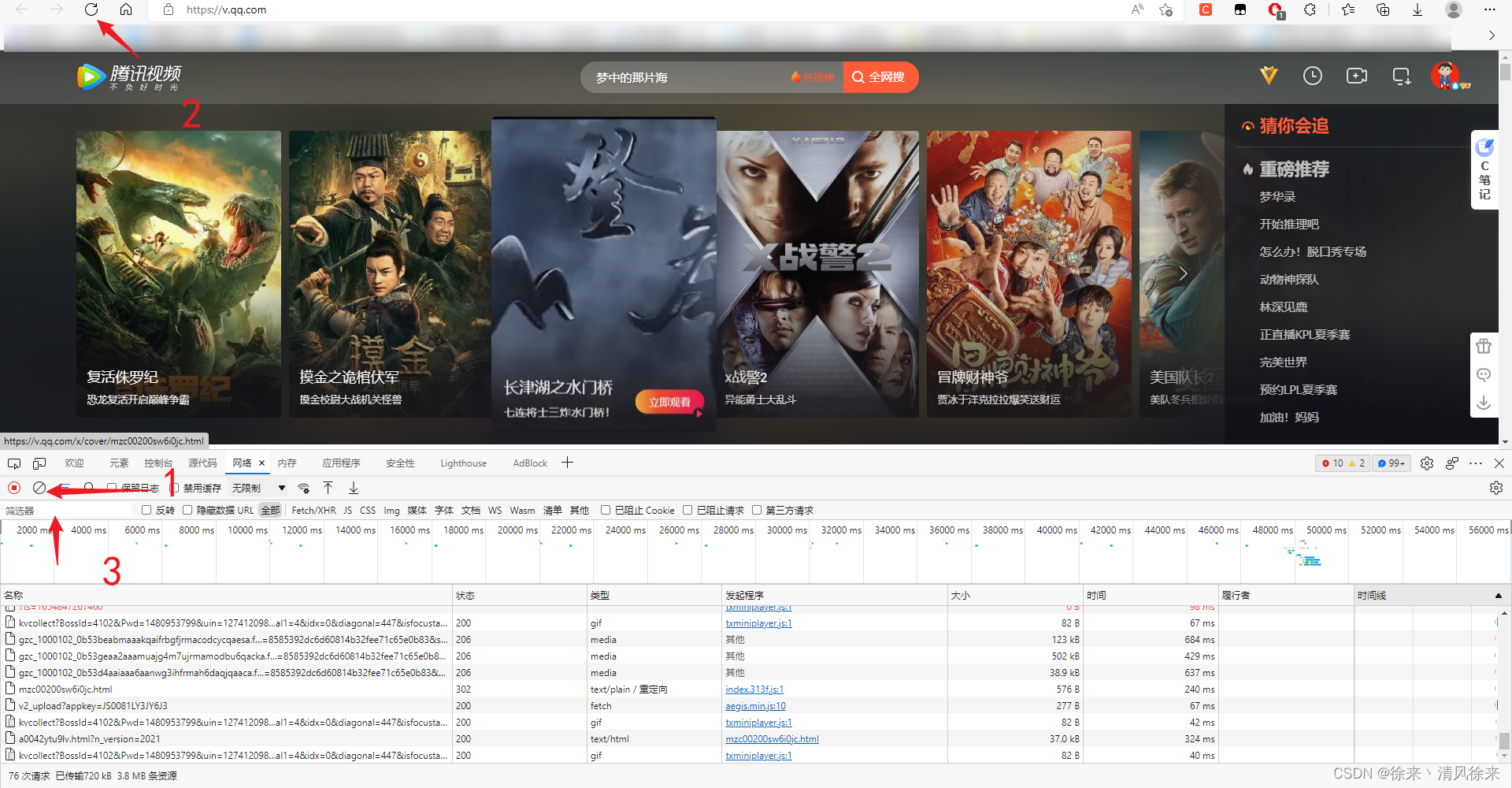Toggle the 反转 checkbox
Screen dimensions: 1512x788
pos(146,510)
